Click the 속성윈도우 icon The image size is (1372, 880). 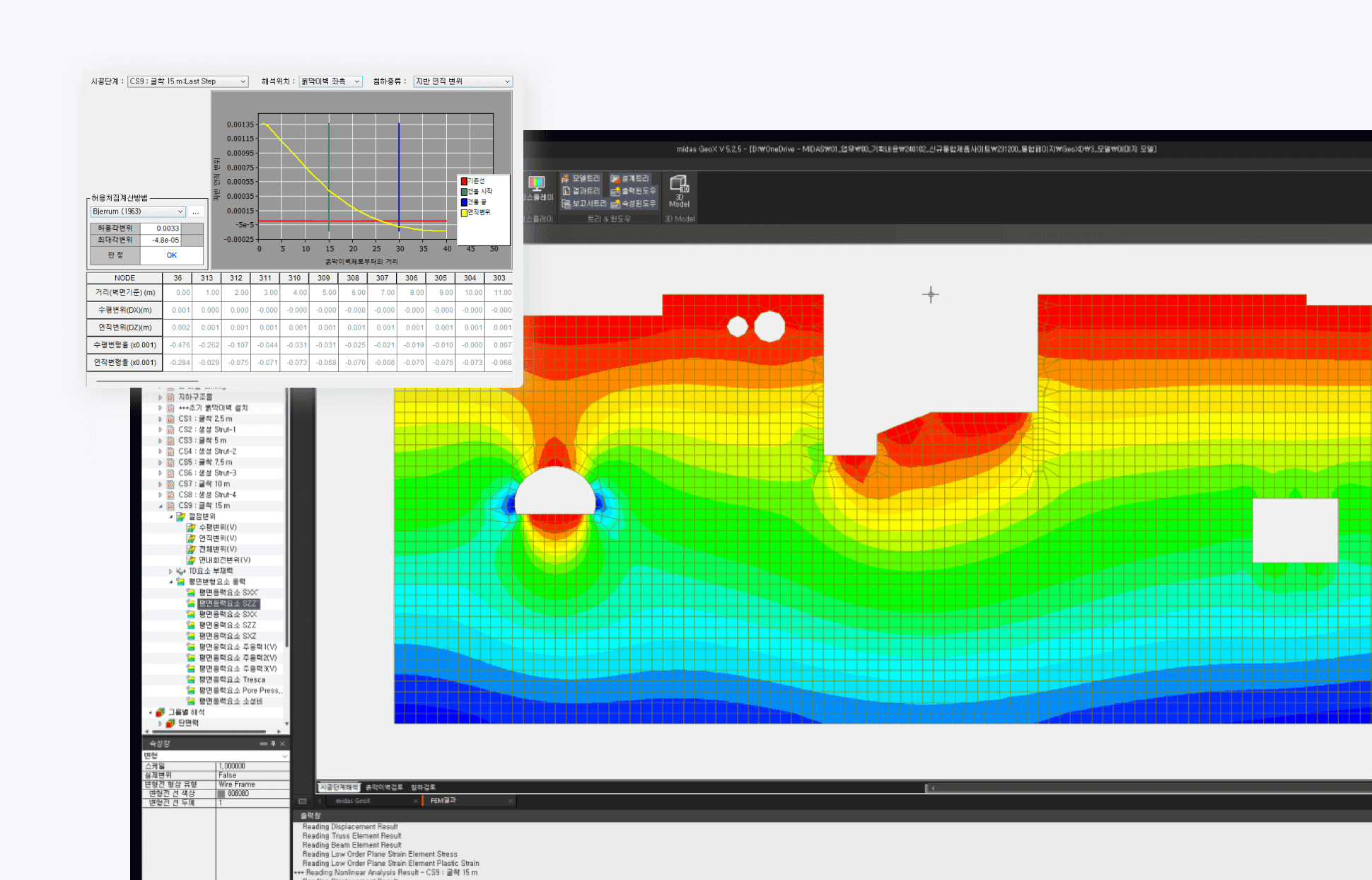[x=615, y=204]
